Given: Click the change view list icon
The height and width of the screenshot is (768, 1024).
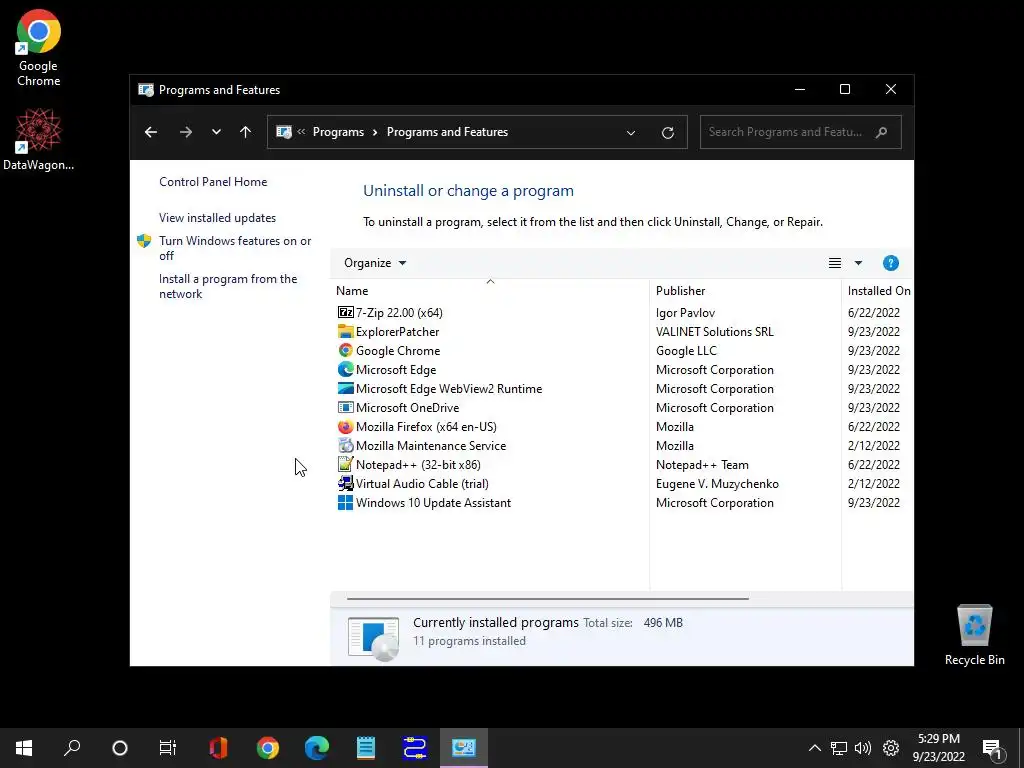Looking at the screenshot, I should tap(835, 263).
